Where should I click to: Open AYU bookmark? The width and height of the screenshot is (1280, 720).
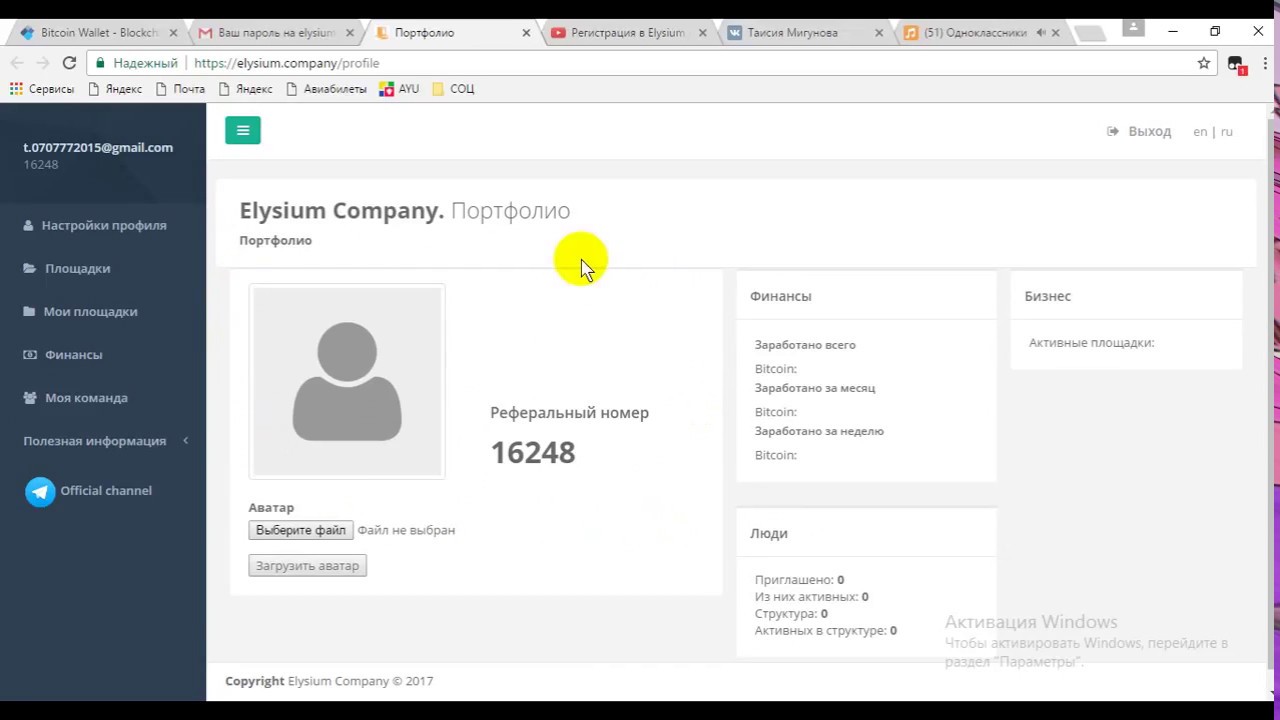coord(399,89)
